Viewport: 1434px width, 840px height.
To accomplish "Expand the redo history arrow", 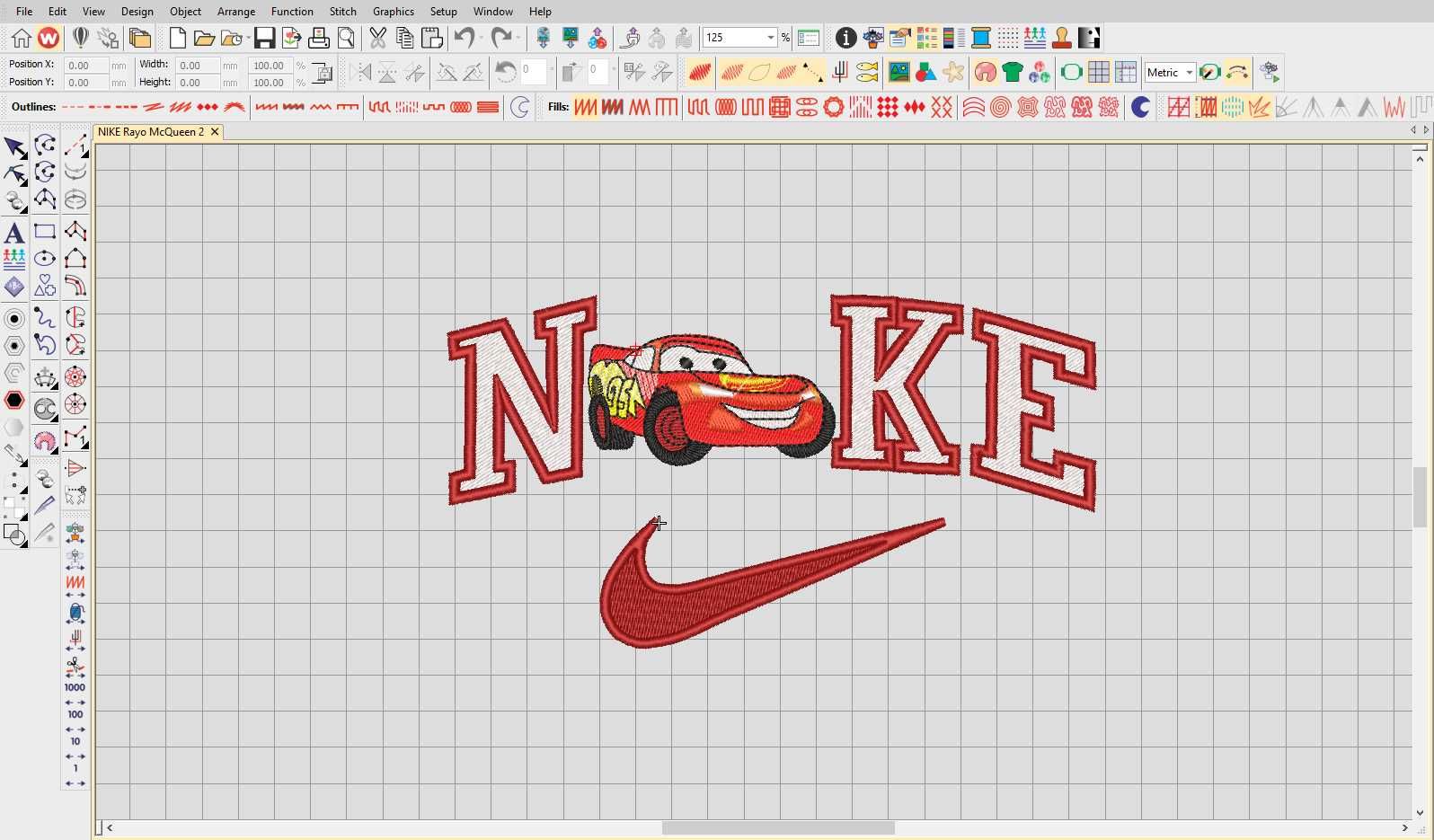I will point(518,38).
